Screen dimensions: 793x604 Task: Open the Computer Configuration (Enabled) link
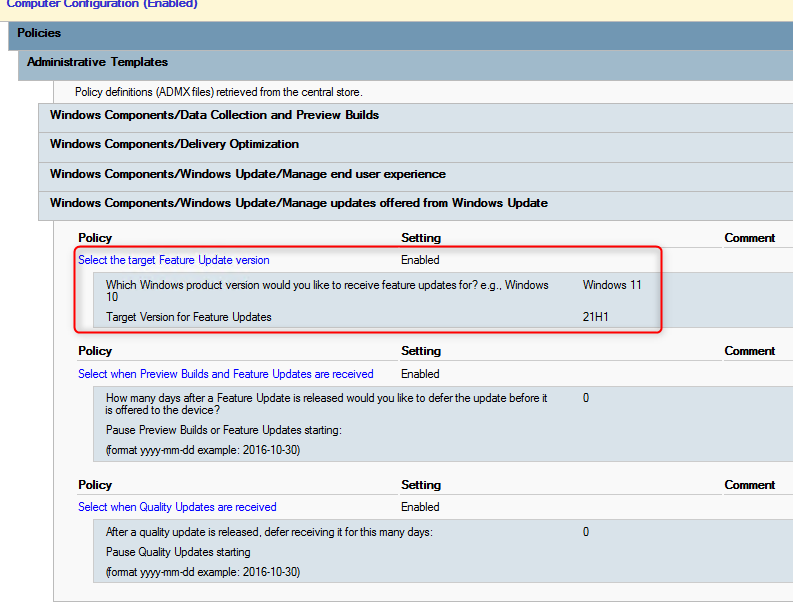coord(102,4)
